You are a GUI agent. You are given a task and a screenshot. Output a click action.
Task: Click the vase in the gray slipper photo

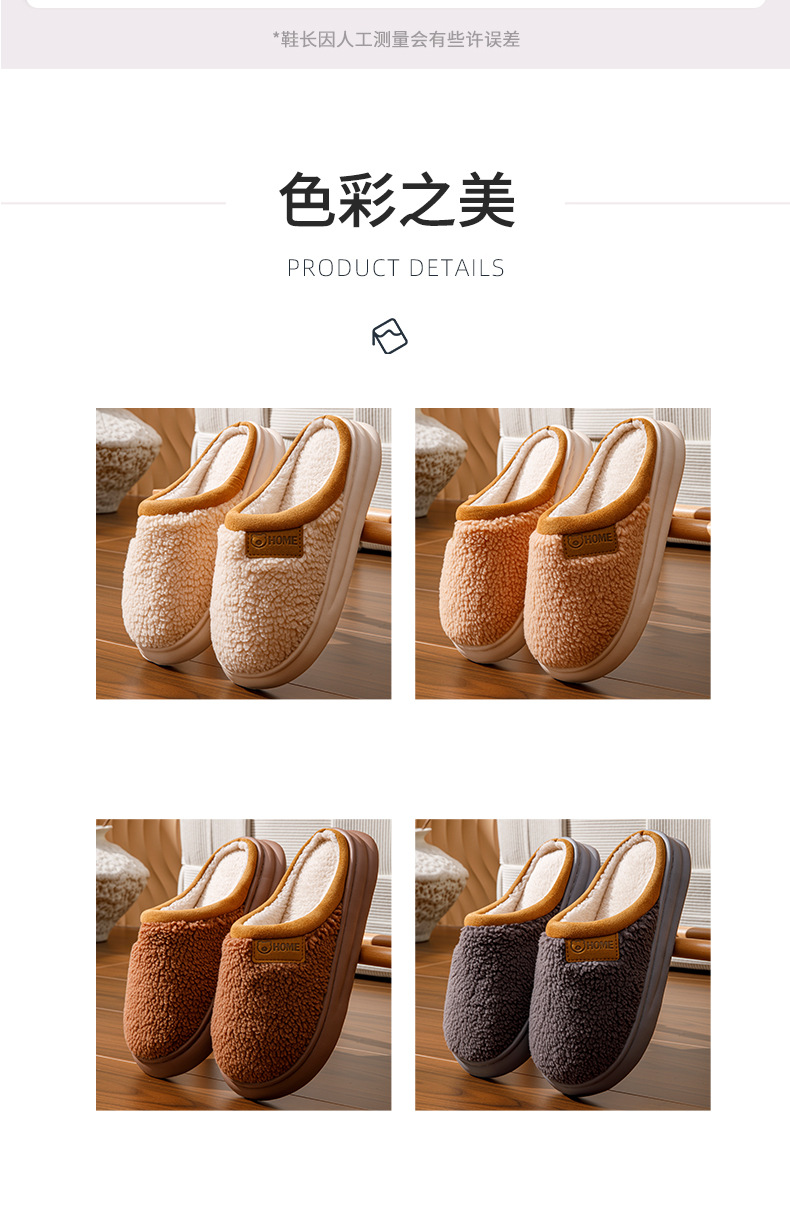point(439,873)
